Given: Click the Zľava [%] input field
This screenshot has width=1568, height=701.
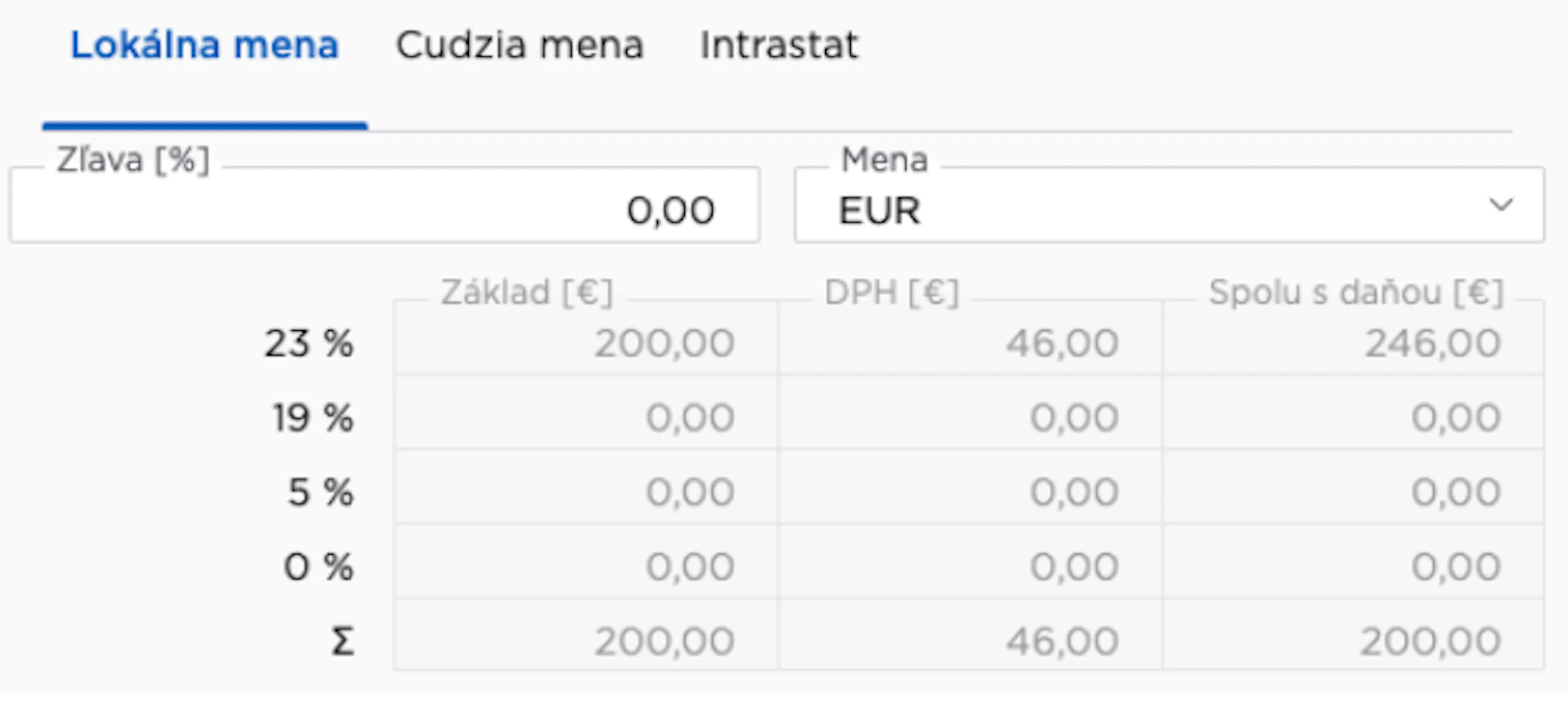Looking at the screenshot, I should pyautogui.click(x=385, y=205).
